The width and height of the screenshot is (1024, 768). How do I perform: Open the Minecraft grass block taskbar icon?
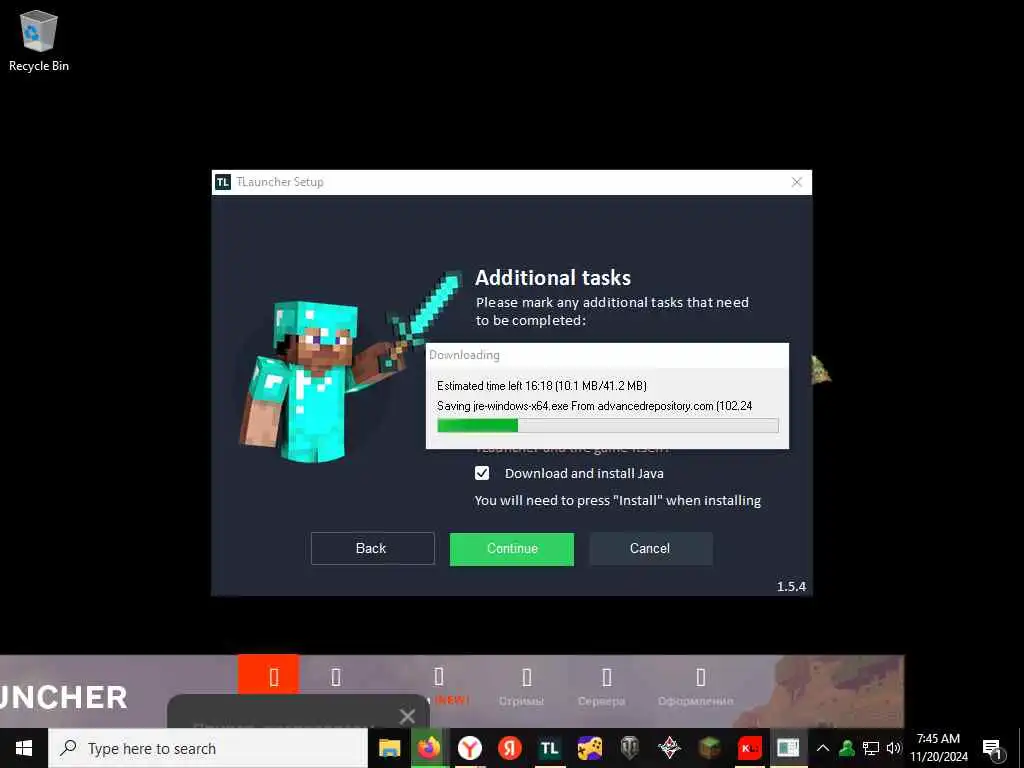709,748
